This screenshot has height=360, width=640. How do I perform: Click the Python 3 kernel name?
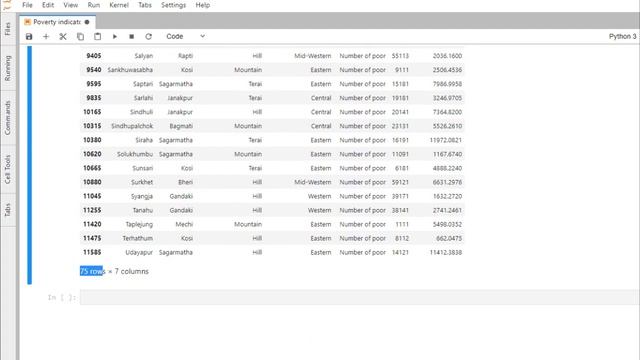622,36
